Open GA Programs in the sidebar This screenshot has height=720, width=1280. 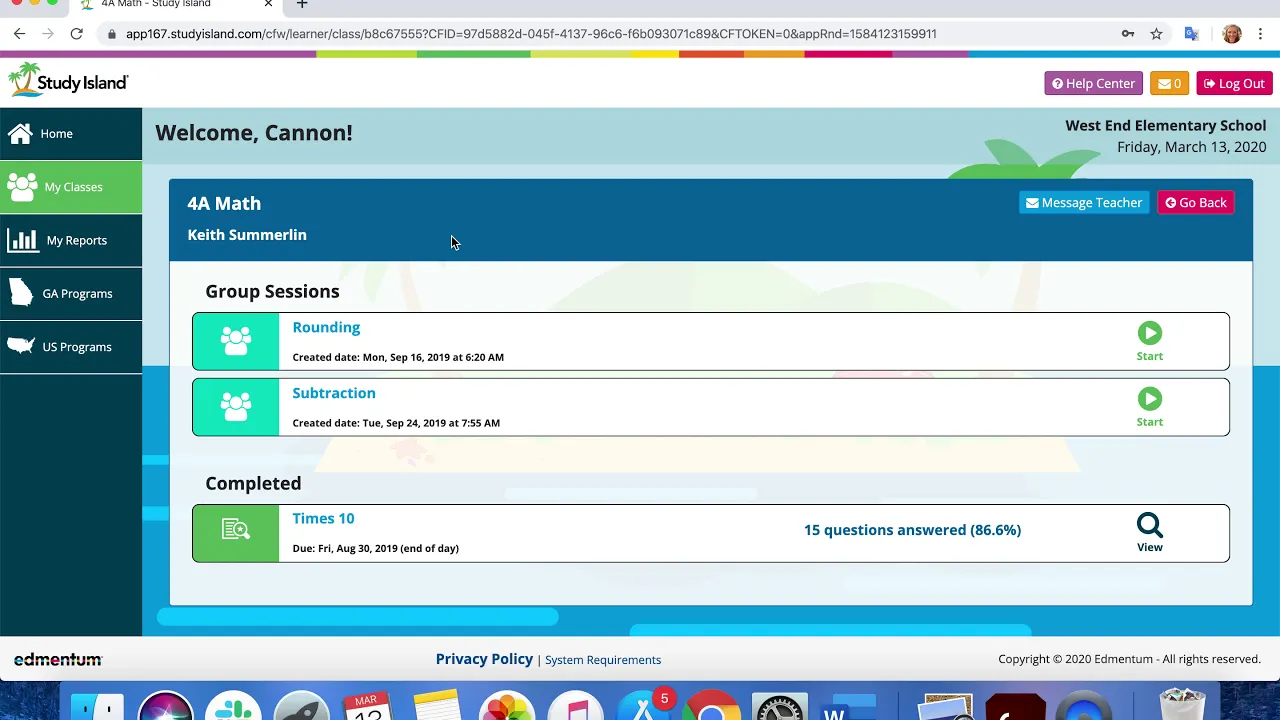pos(70,293)
